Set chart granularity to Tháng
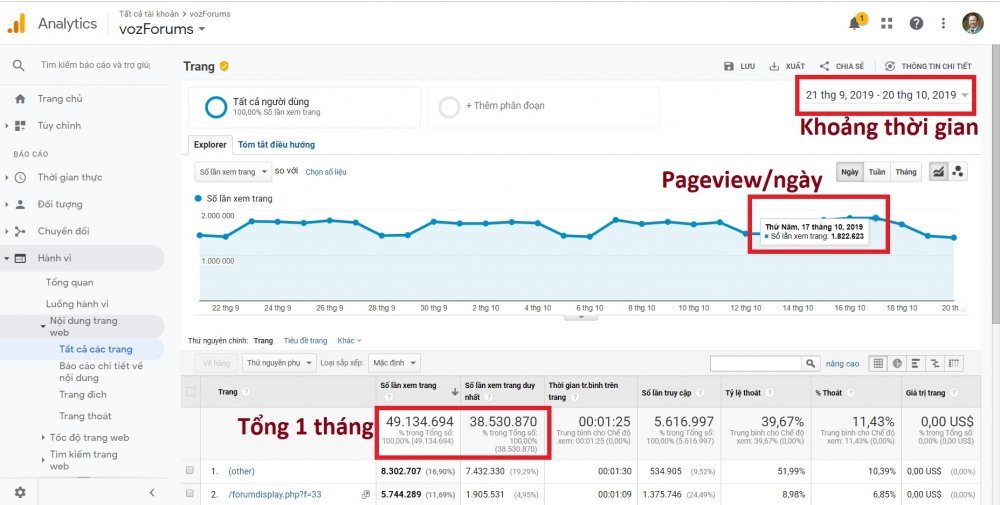The image size is (1000, 505). click(906, 172)
